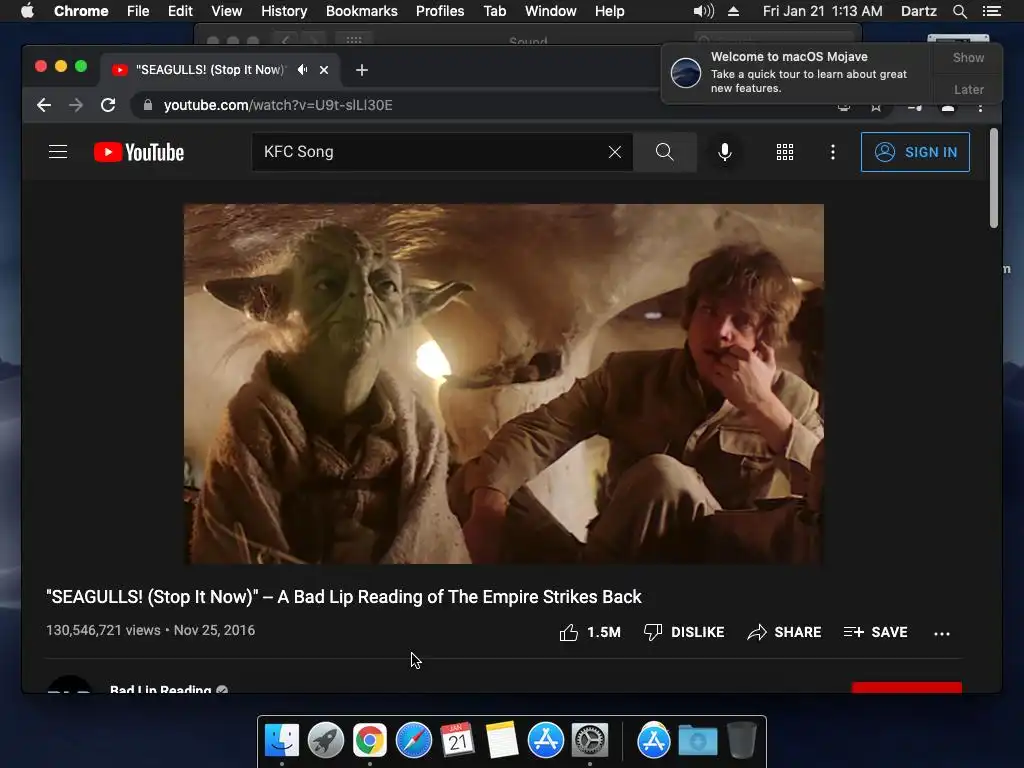
Task: Open the Window menu
Action: pyautogui.click(x=551, y=11)
